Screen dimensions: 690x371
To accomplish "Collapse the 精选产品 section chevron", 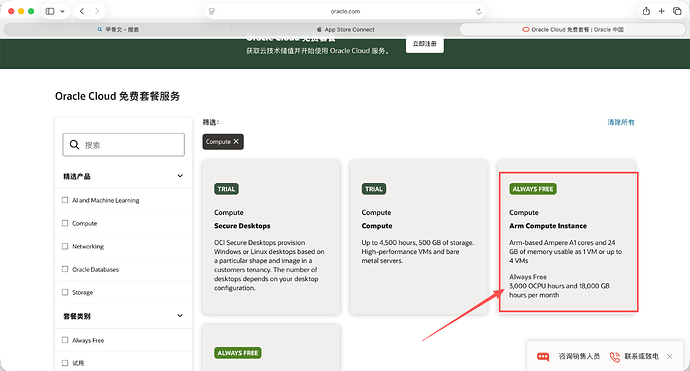I will click(180, 176).
